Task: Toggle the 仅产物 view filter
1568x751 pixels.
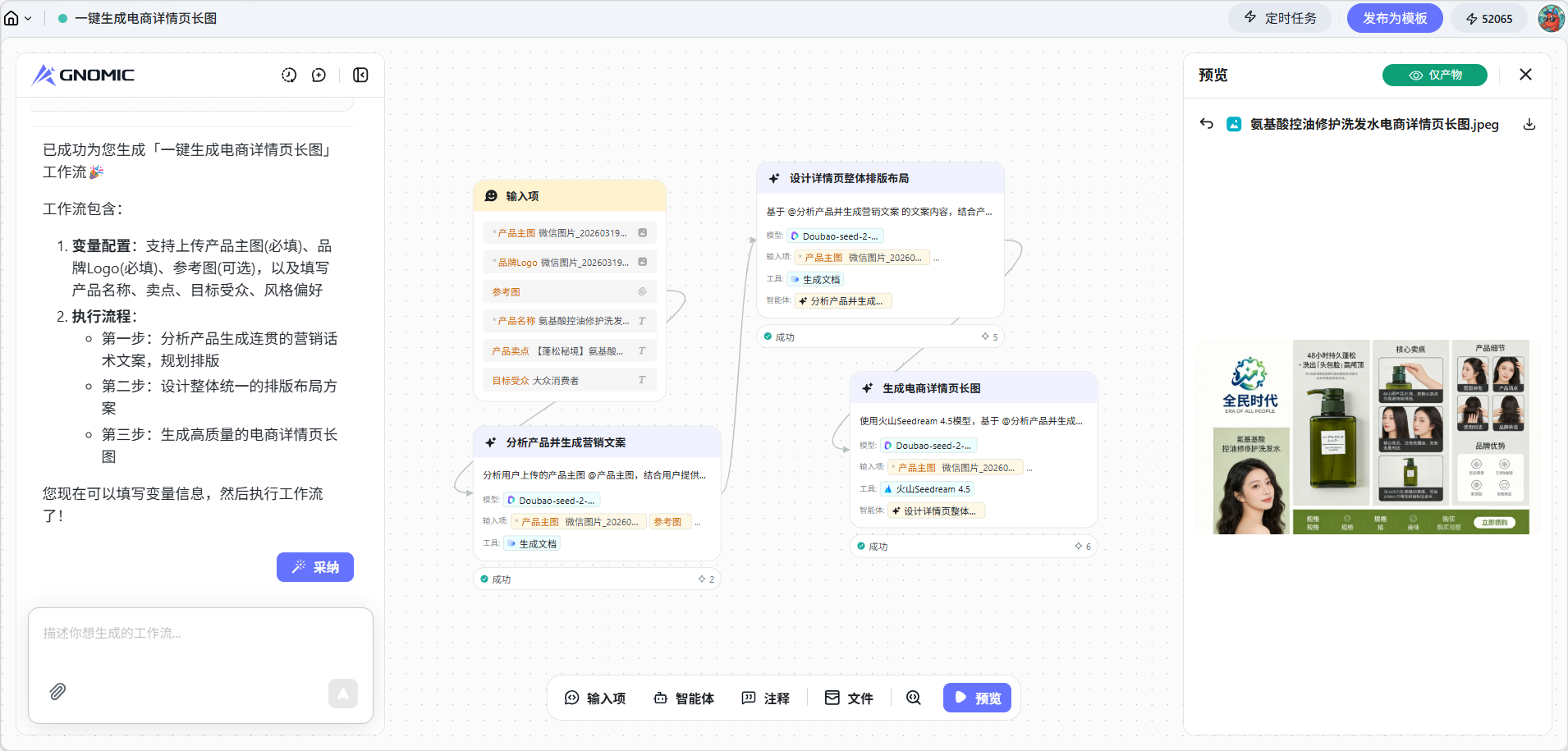Action: click(x=1434, y=75)
